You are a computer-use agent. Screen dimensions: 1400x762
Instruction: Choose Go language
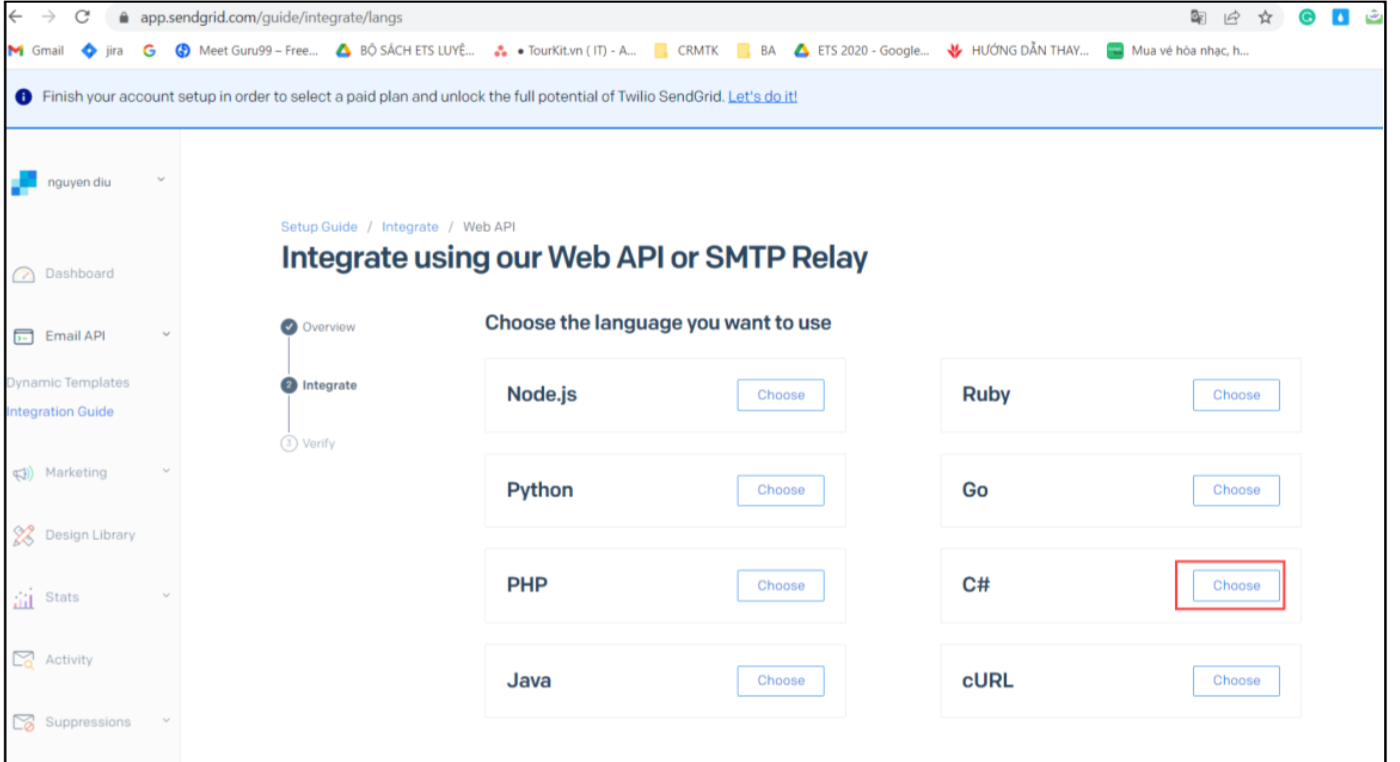(x=1236, y=490)
